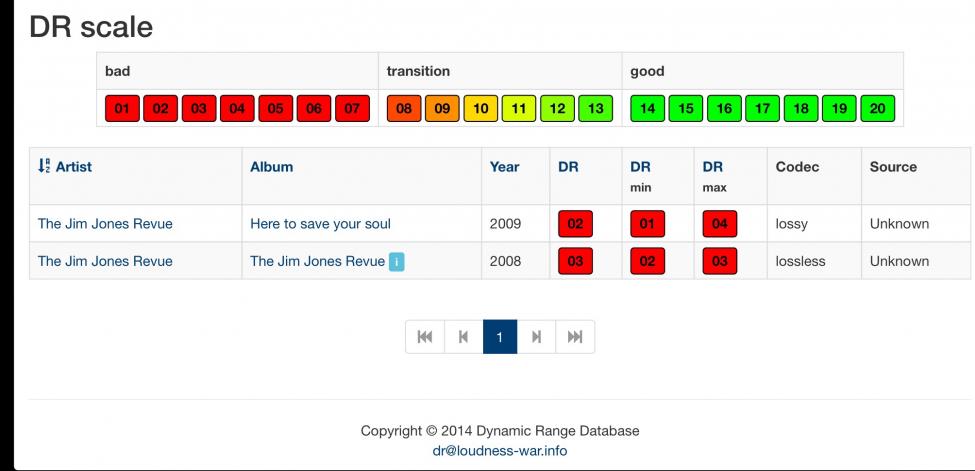
Task: Click the dr@loudness-war.info email link
Action: (500, 450)
